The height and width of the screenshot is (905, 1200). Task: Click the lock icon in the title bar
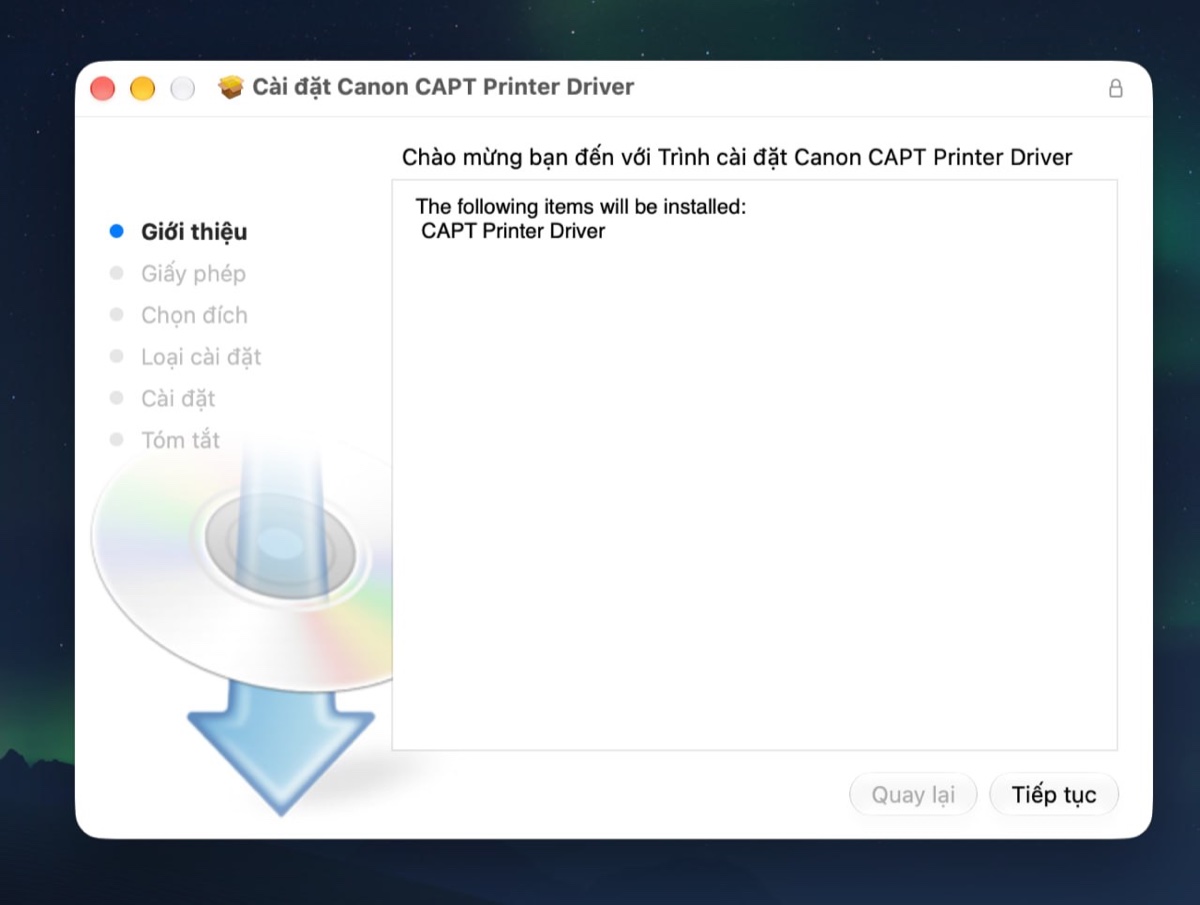(x=1116, y=88)
